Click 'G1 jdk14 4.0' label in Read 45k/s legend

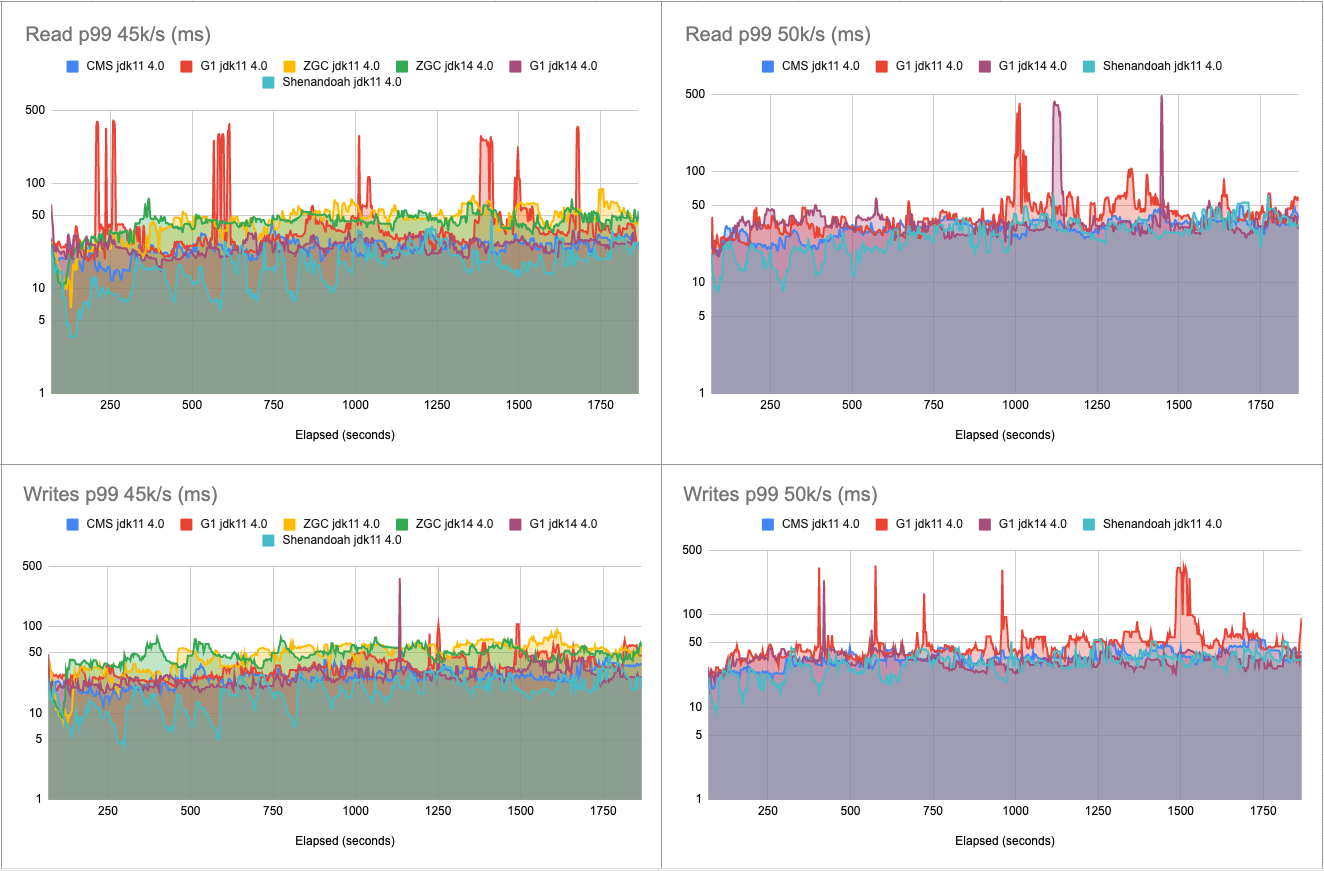565,67
